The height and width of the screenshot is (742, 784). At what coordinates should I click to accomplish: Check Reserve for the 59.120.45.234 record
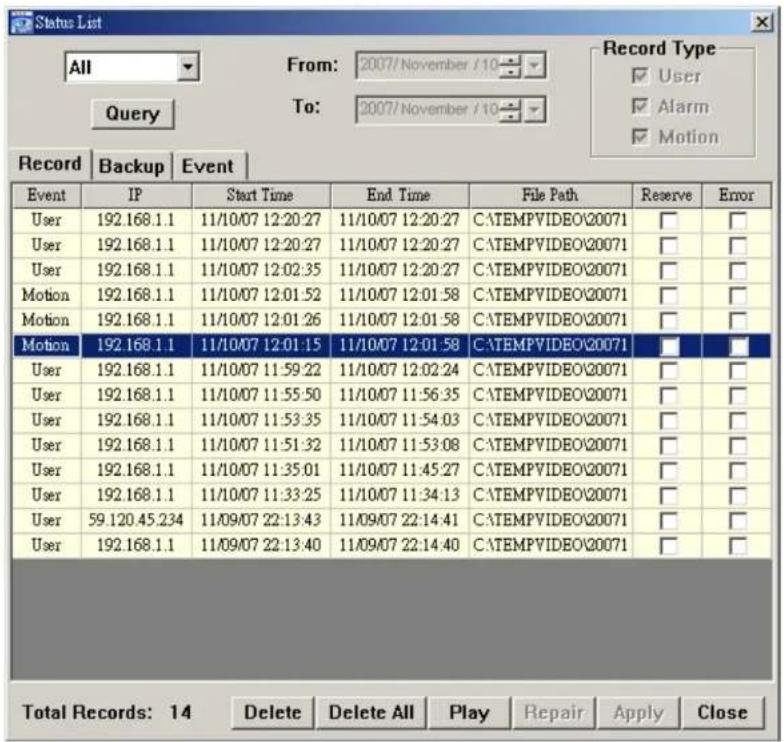click(x=668, y=520)
